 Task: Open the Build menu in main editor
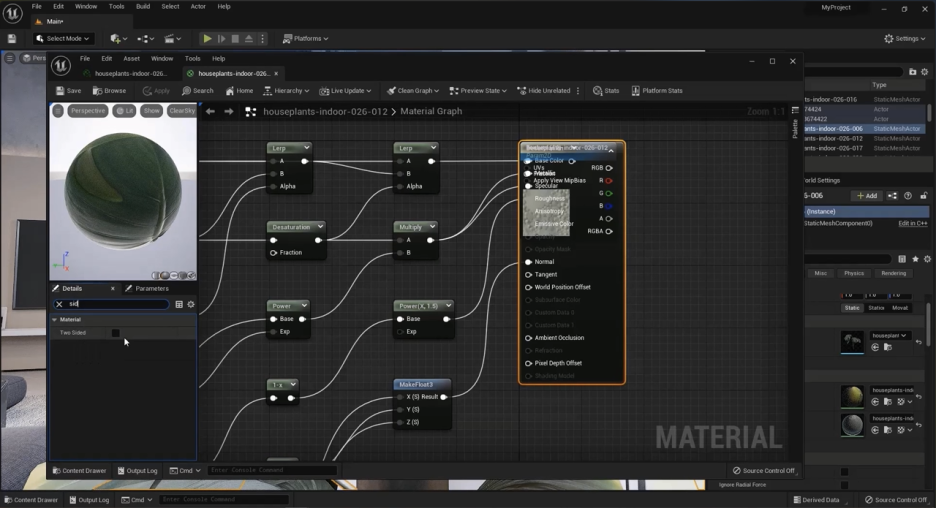click(x=143, y=7)
